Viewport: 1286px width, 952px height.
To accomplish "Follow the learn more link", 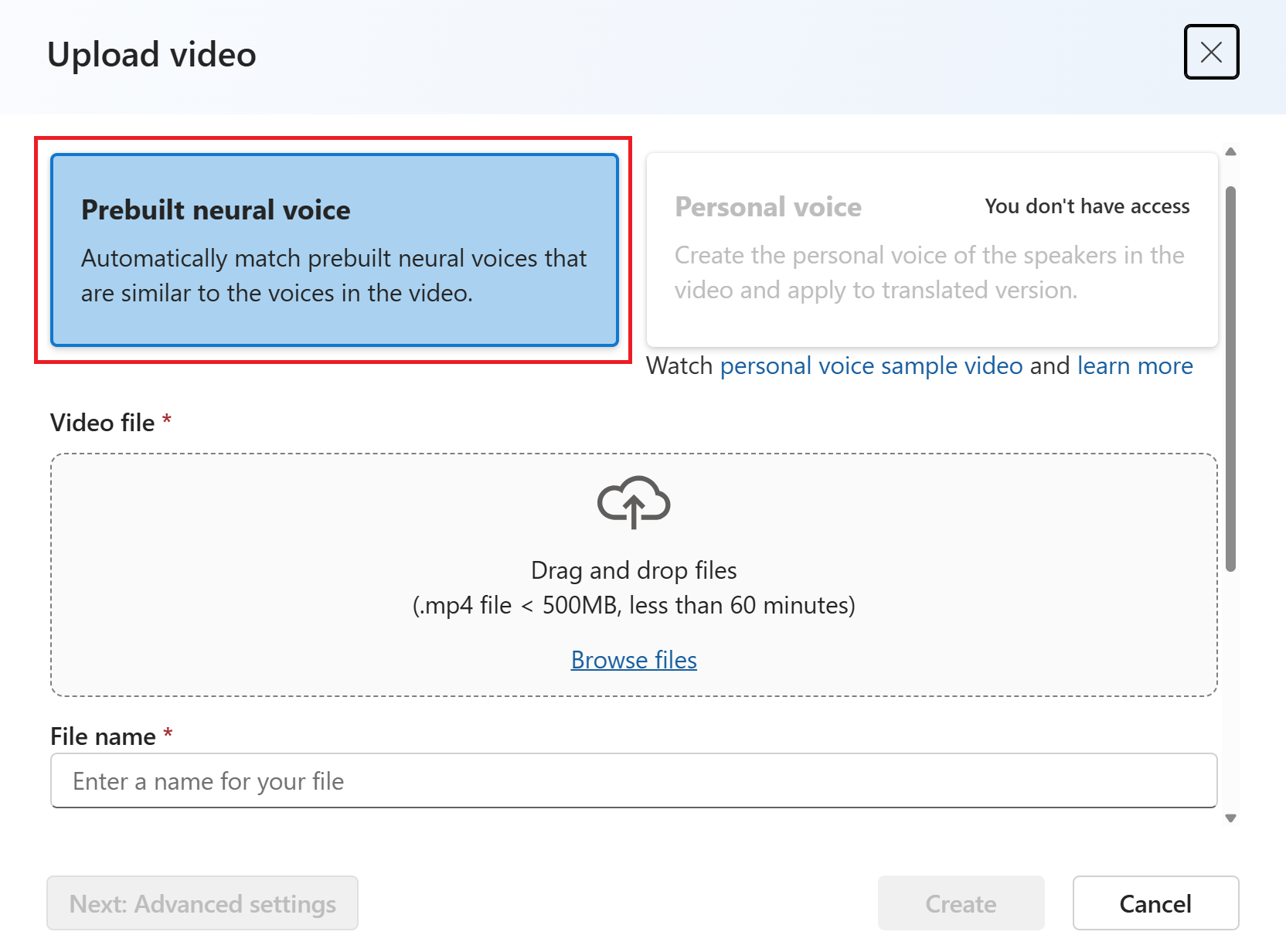I will (1135, 365).
